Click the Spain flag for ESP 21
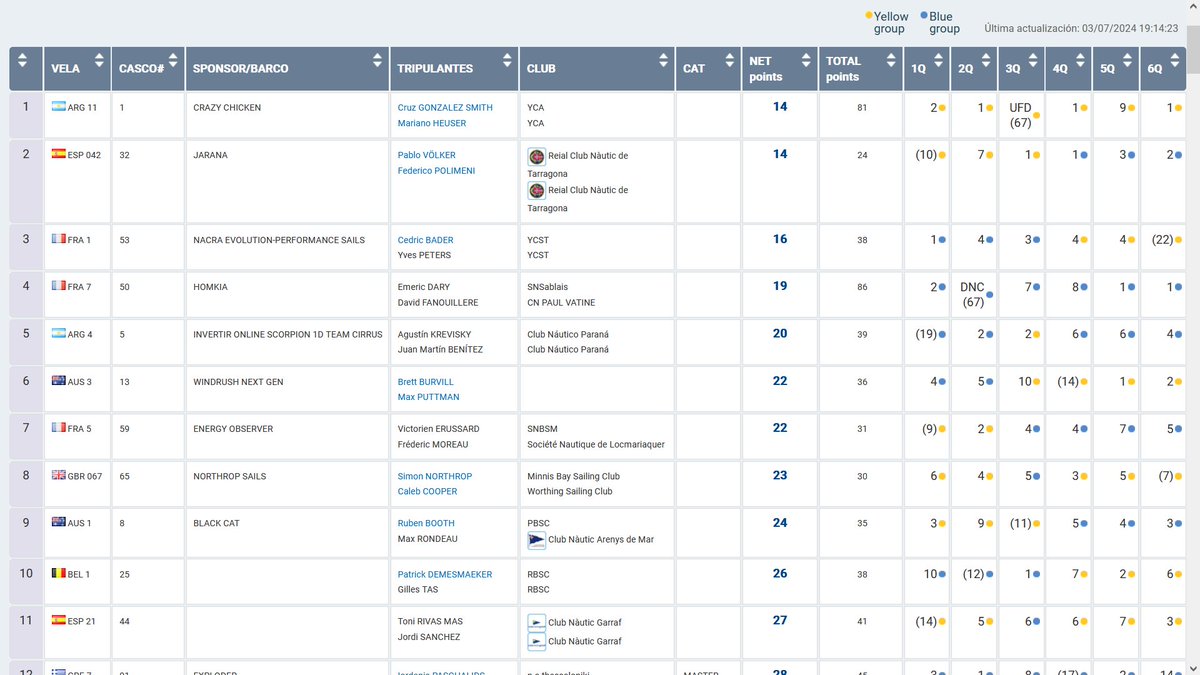Screen dimensions: 1200x675 coord(59,620)
